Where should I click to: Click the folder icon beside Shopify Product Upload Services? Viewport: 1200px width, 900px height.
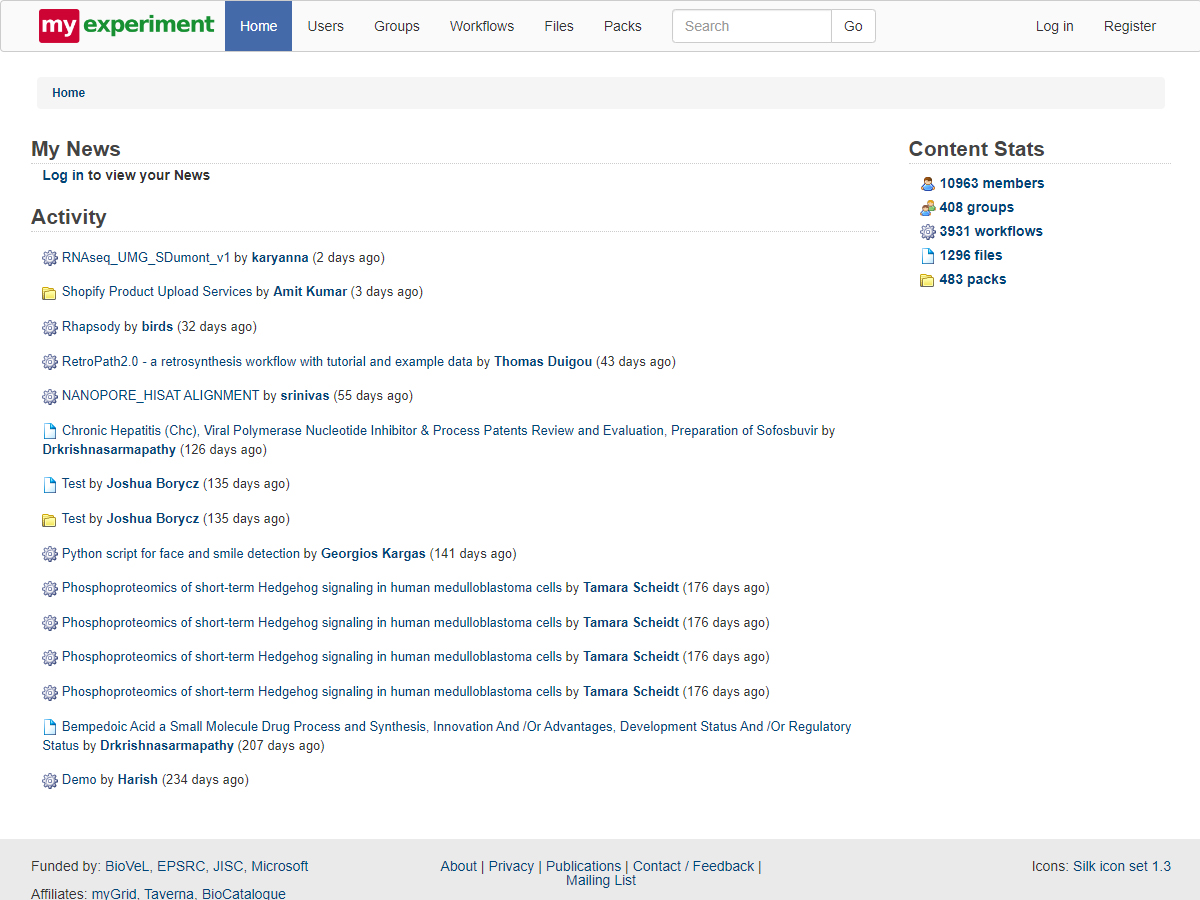[50, 293]
